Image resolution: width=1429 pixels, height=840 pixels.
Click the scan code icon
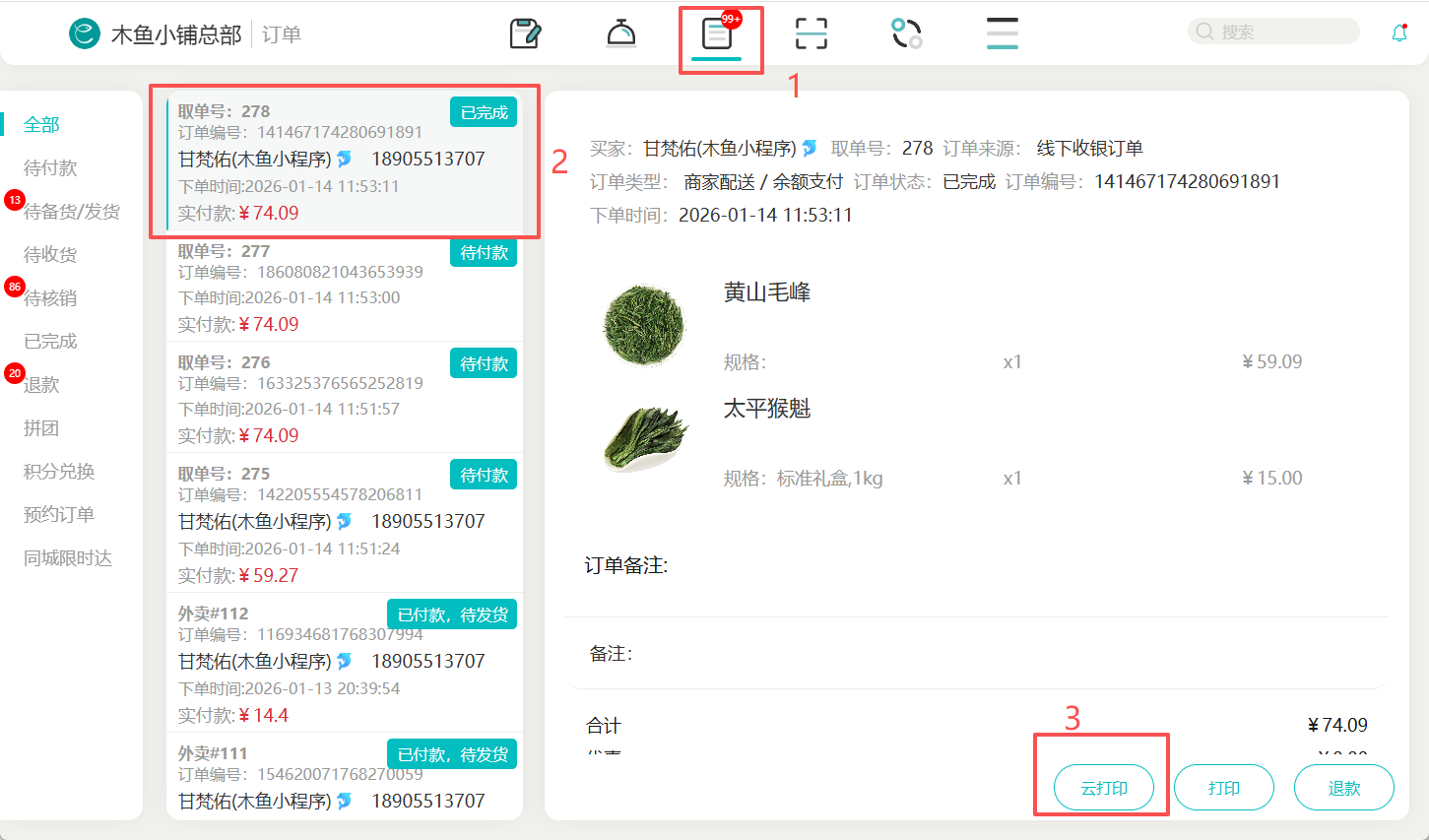(x=811, y=34)
